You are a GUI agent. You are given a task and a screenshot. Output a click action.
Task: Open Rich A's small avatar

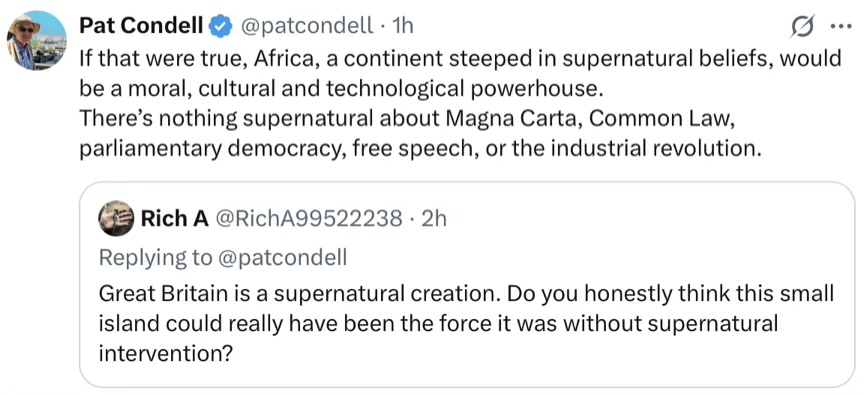click(x=116, y=219)
